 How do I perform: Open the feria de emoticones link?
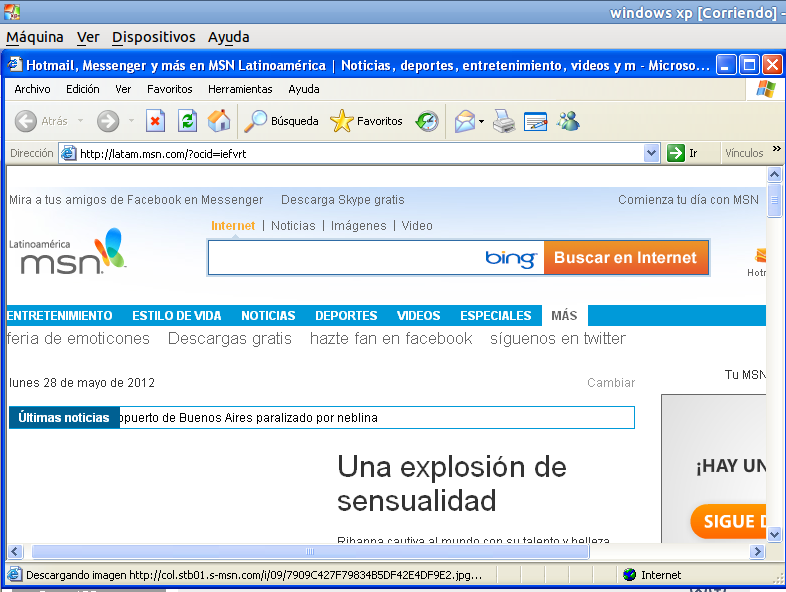(x=78, y=338)
